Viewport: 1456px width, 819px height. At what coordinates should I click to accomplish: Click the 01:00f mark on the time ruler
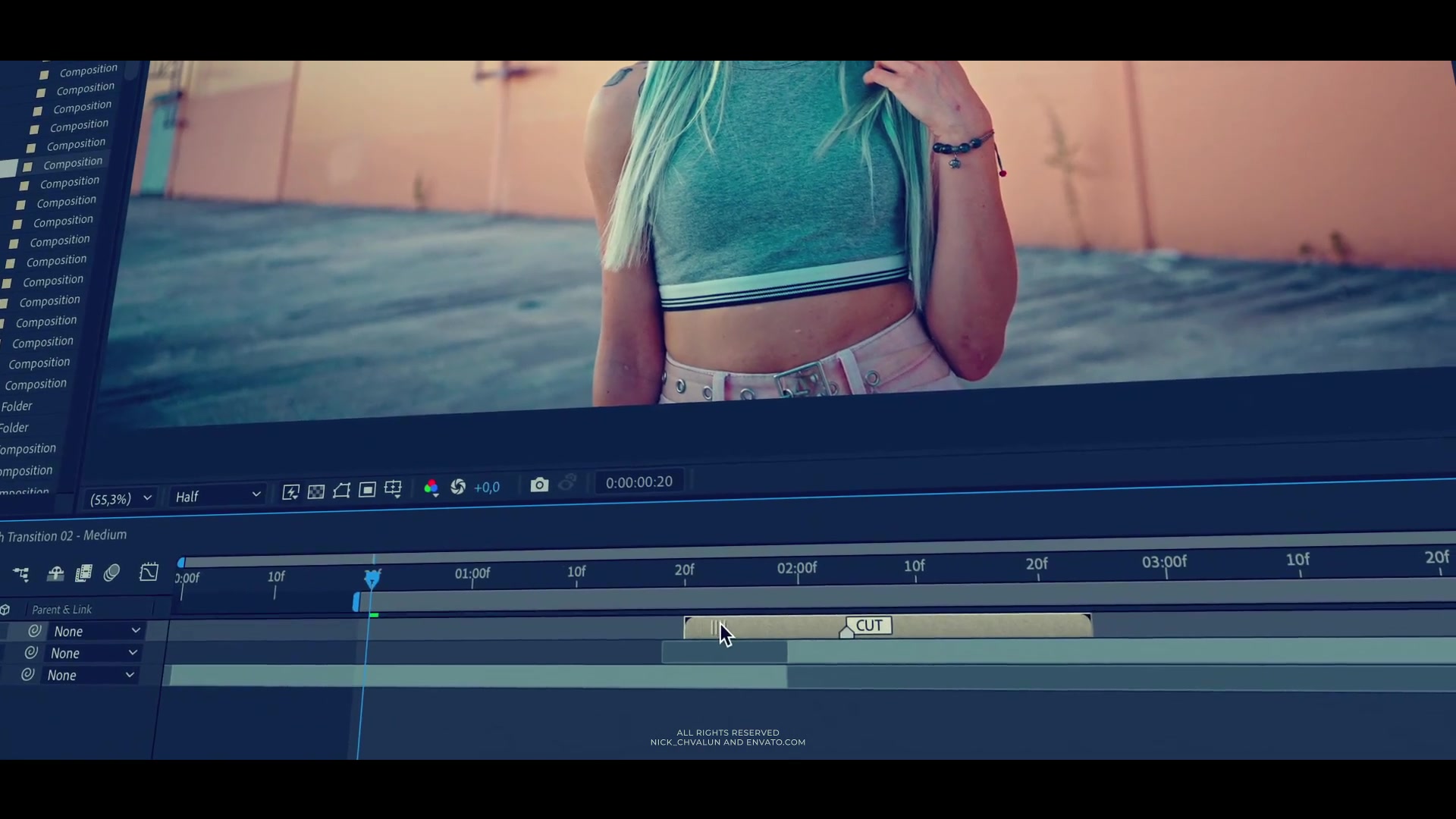(x=472, y=574)
